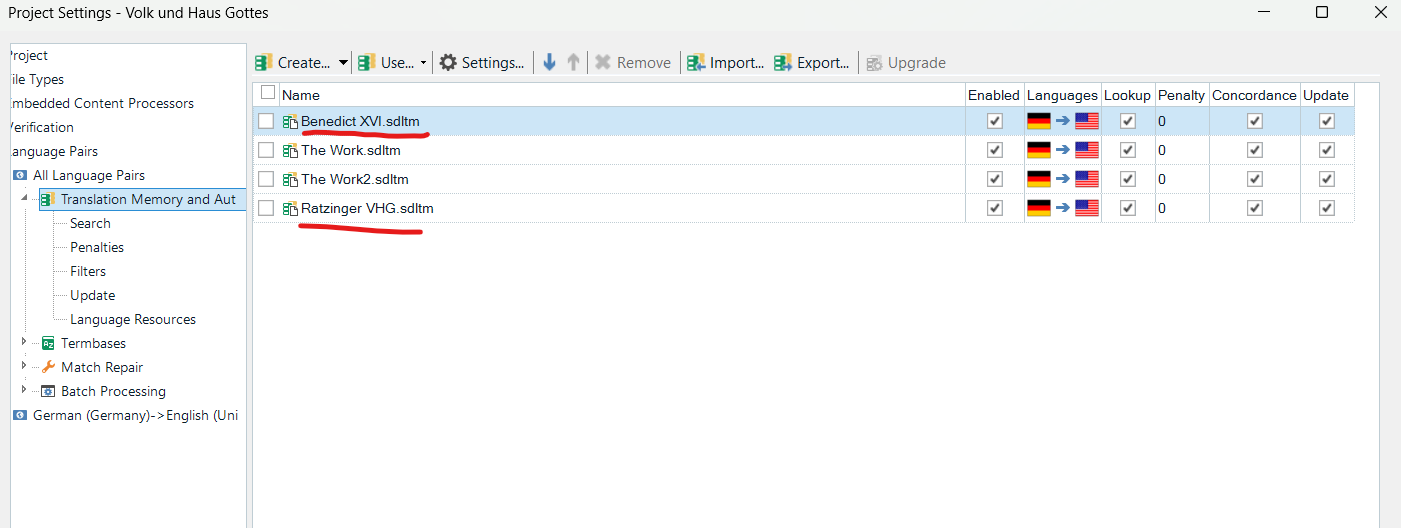1401x528 pixels.
Task: Click Penalty value for The Work2.sdltm
Action: [x=1162, y=180]
